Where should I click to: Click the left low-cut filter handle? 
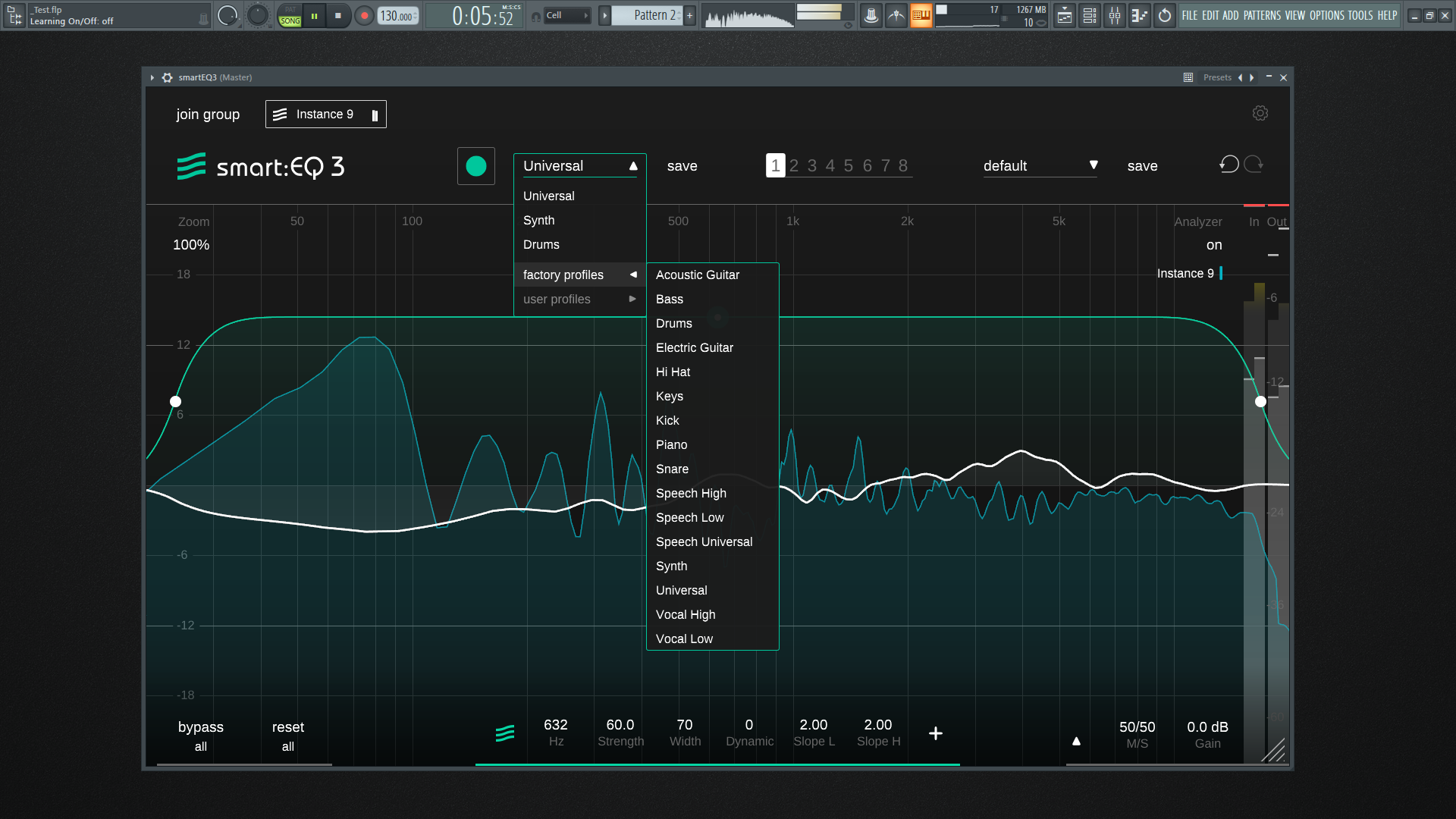[175, 401]
